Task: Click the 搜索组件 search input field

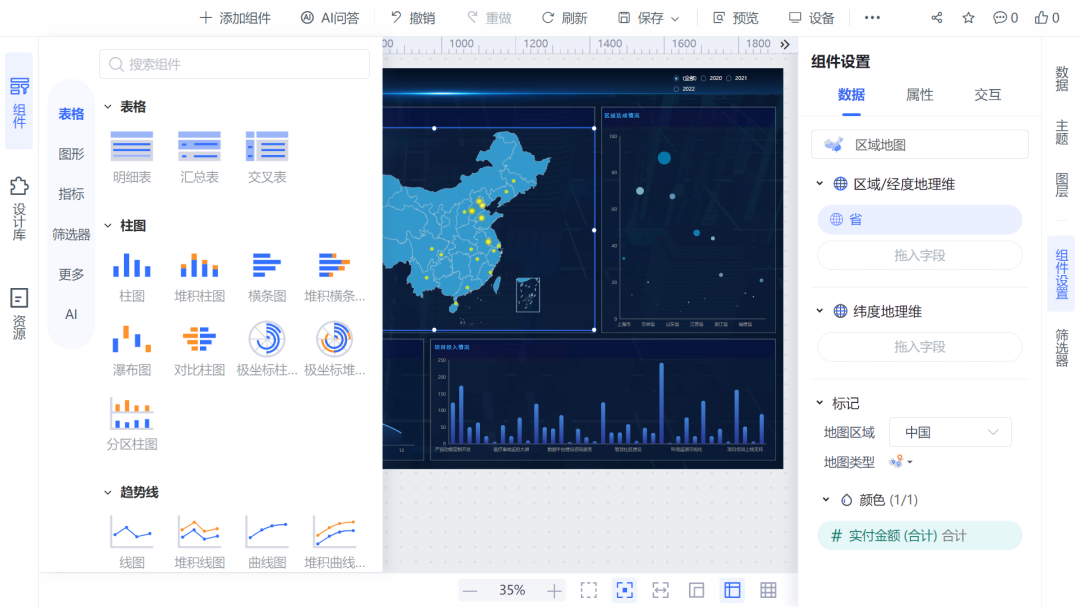Action: [234, 63]
